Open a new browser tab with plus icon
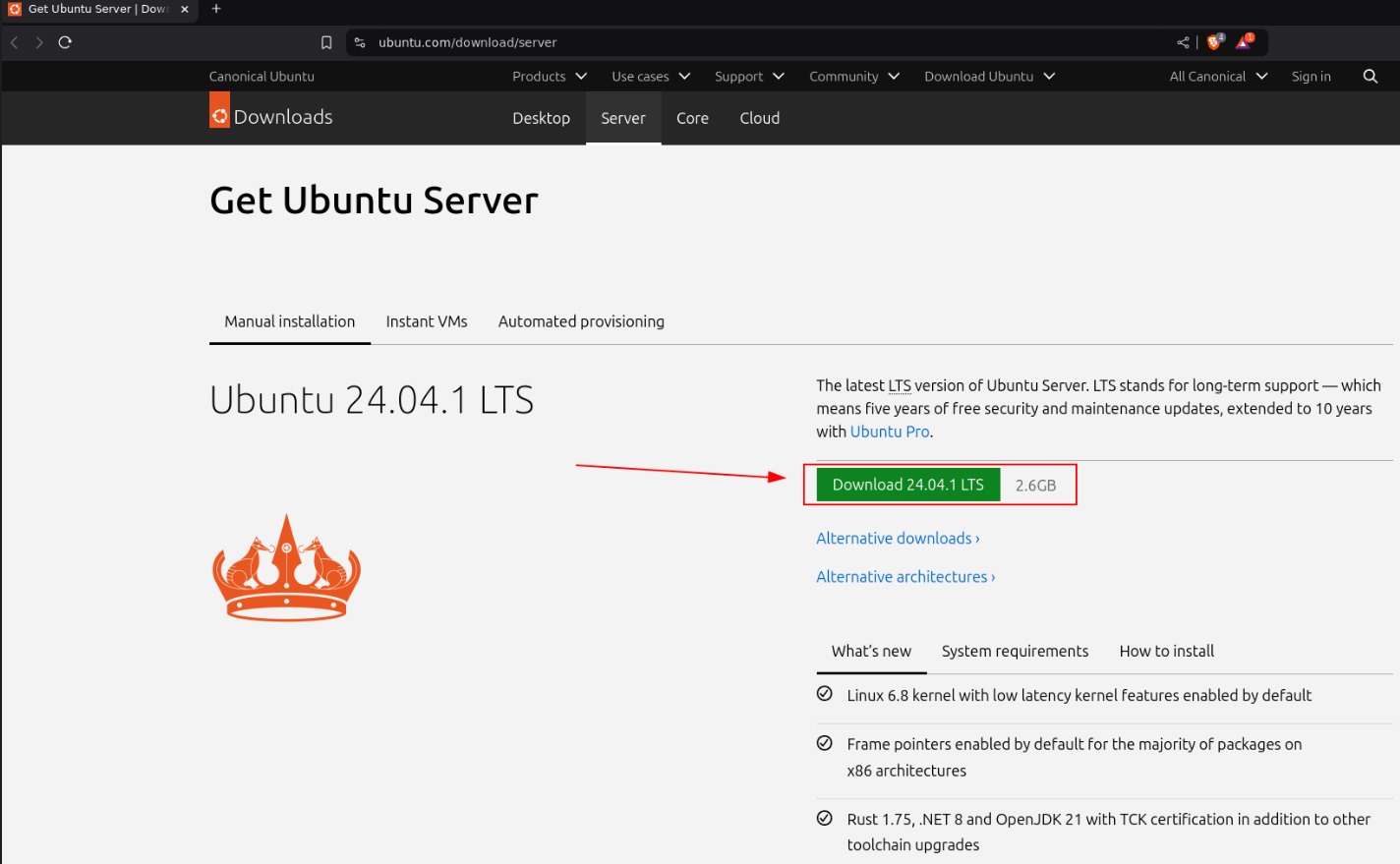Image resolution: width=1400 pixels, height=864 pixels. pos(216,9)
